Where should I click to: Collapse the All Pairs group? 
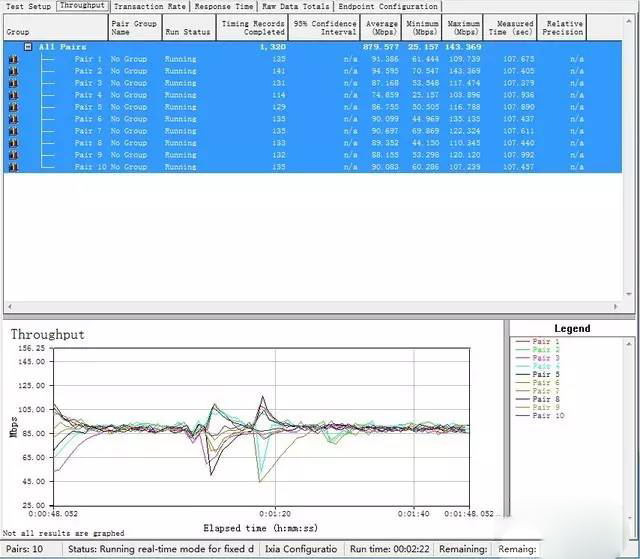(x=28, y=47)
